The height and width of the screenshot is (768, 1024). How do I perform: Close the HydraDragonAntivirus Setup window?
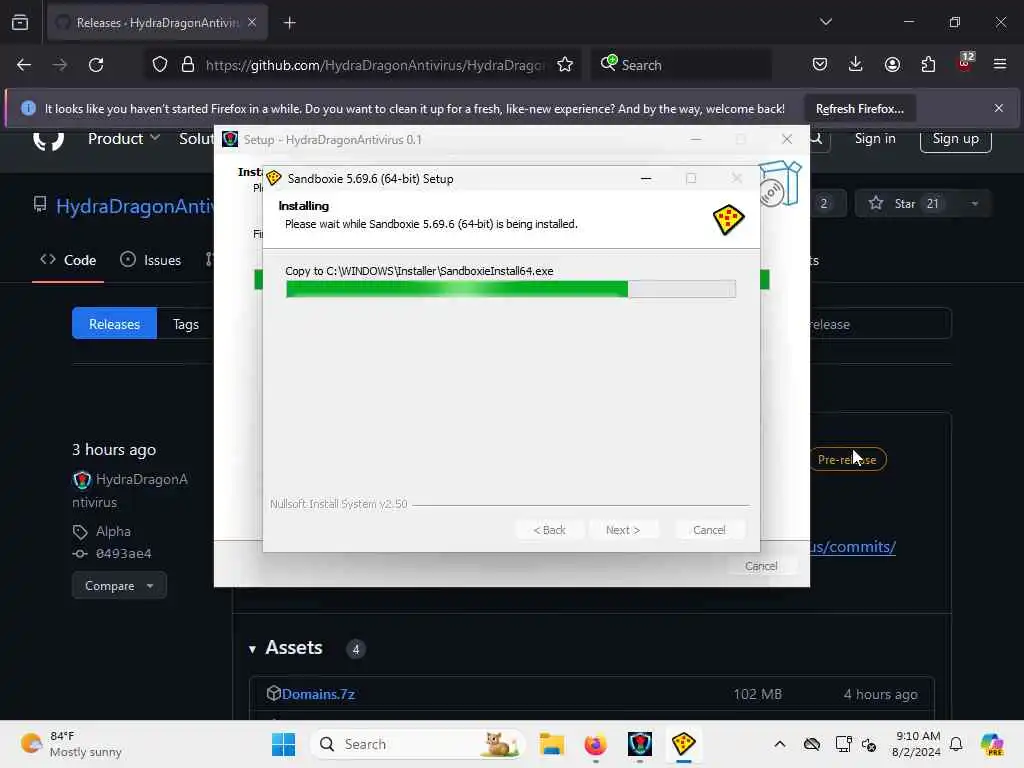click(x=787, y=139)
